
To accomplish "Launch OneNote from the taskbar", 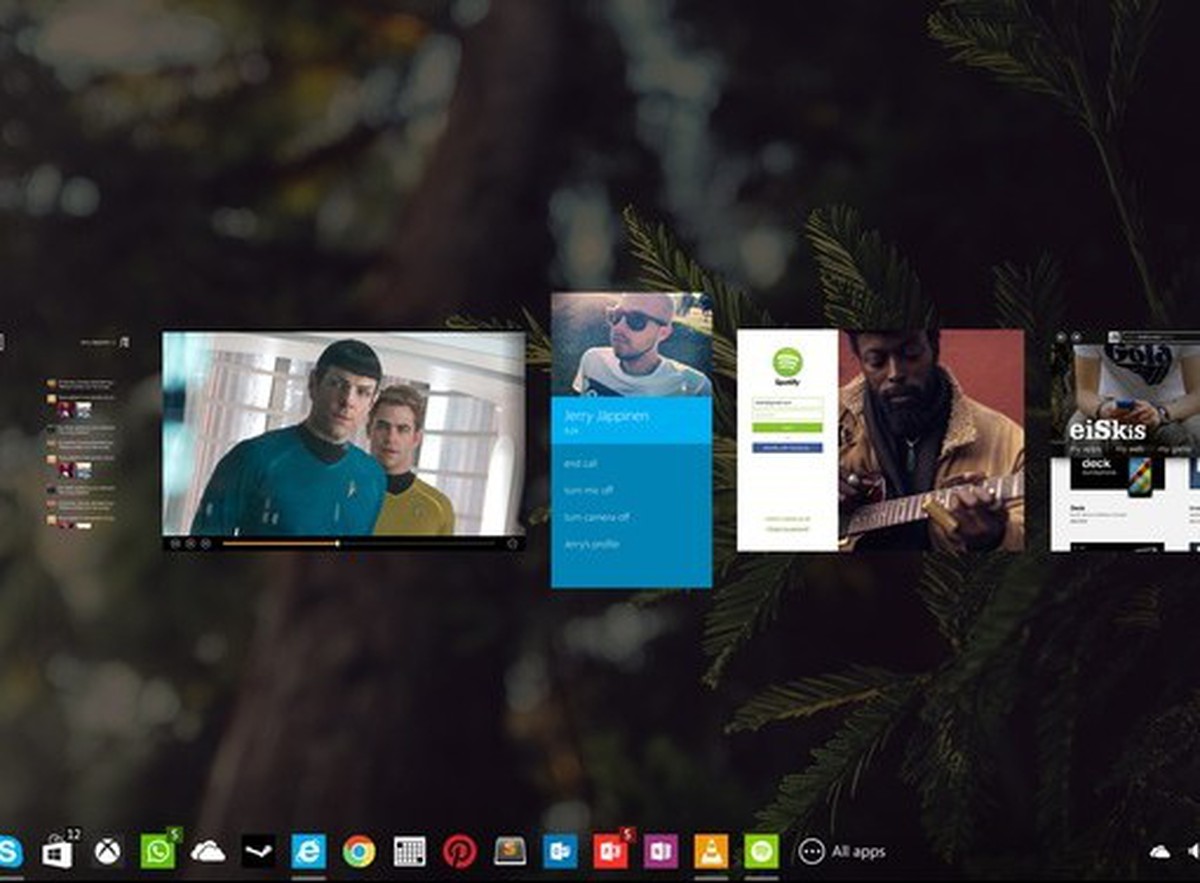I will (x=661, y=852).
